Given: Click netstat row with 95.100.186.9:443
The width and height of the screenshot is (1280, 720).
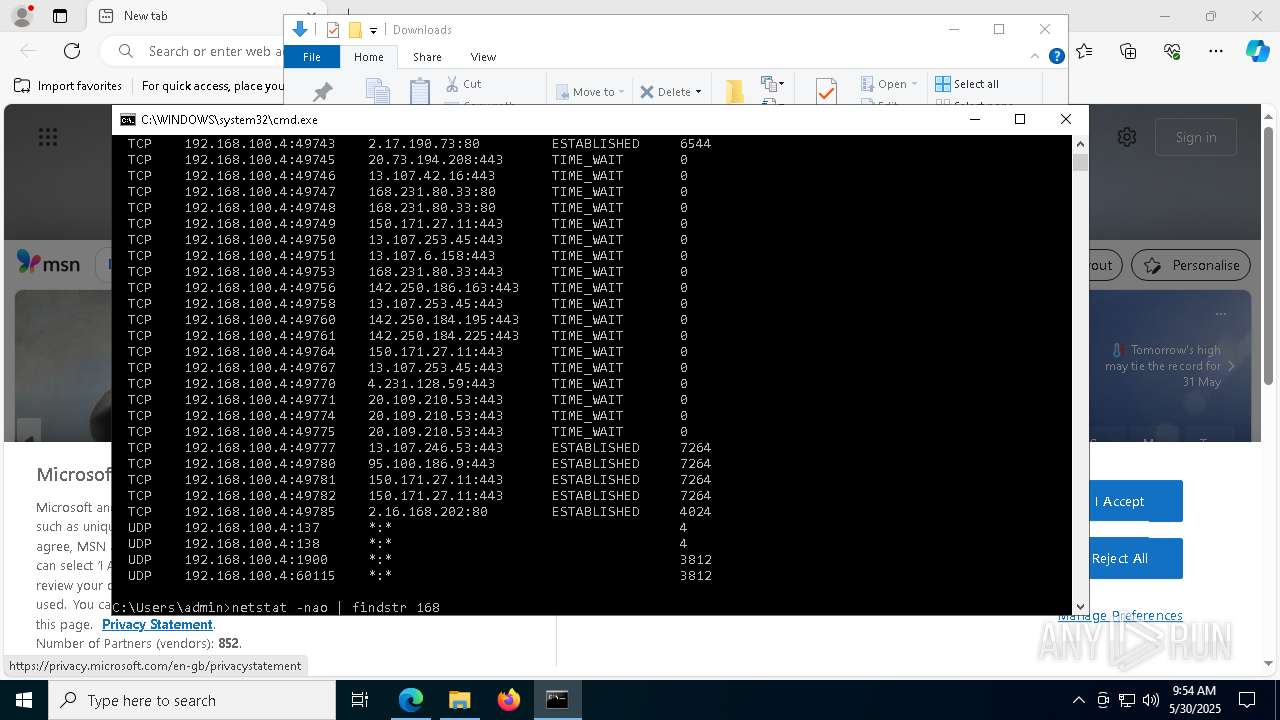Looking at the screenshot, I should [x=420, y=463].
